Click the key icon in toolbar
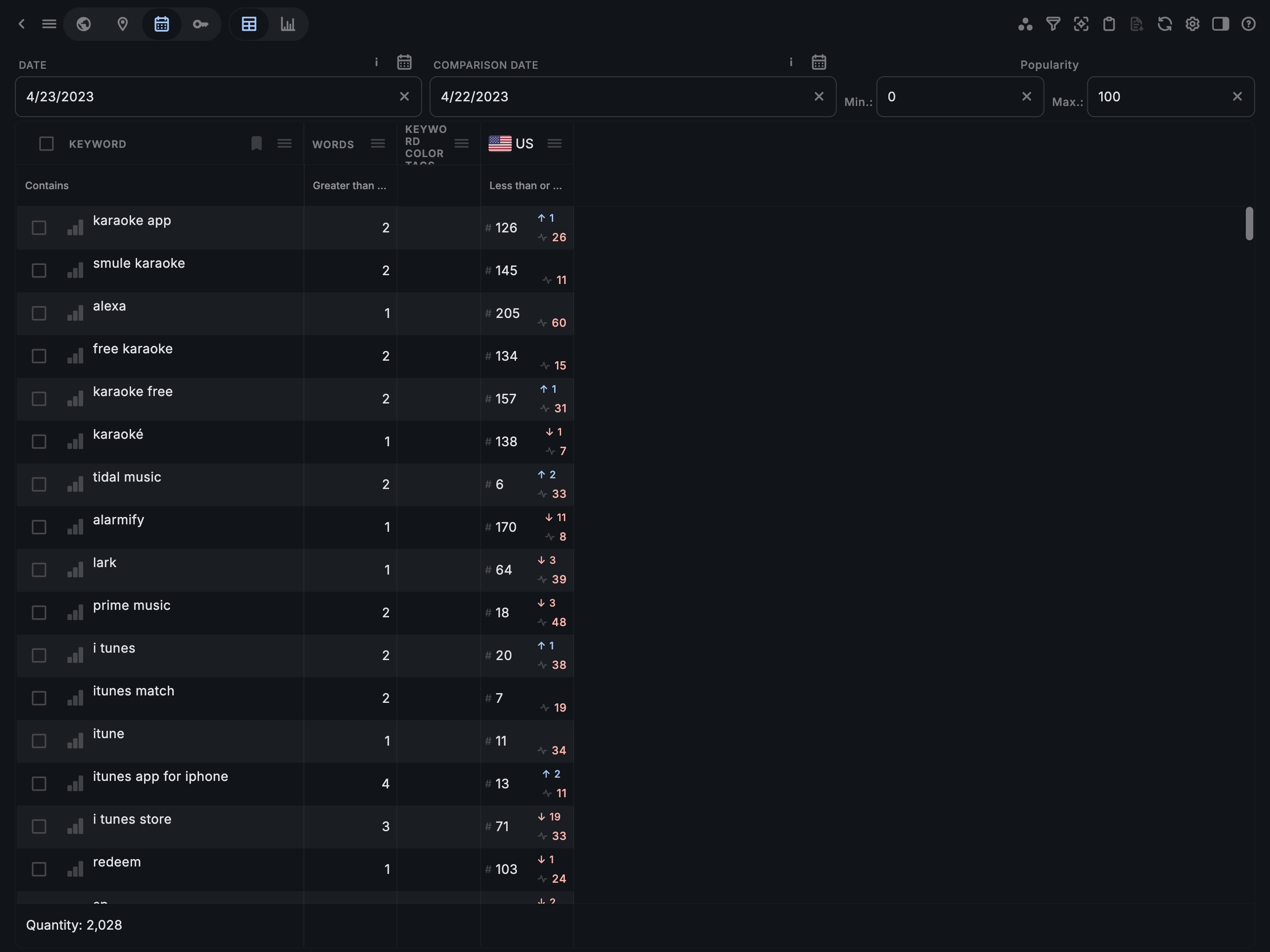Screen dimensions: 1270x952 point(200,24)
